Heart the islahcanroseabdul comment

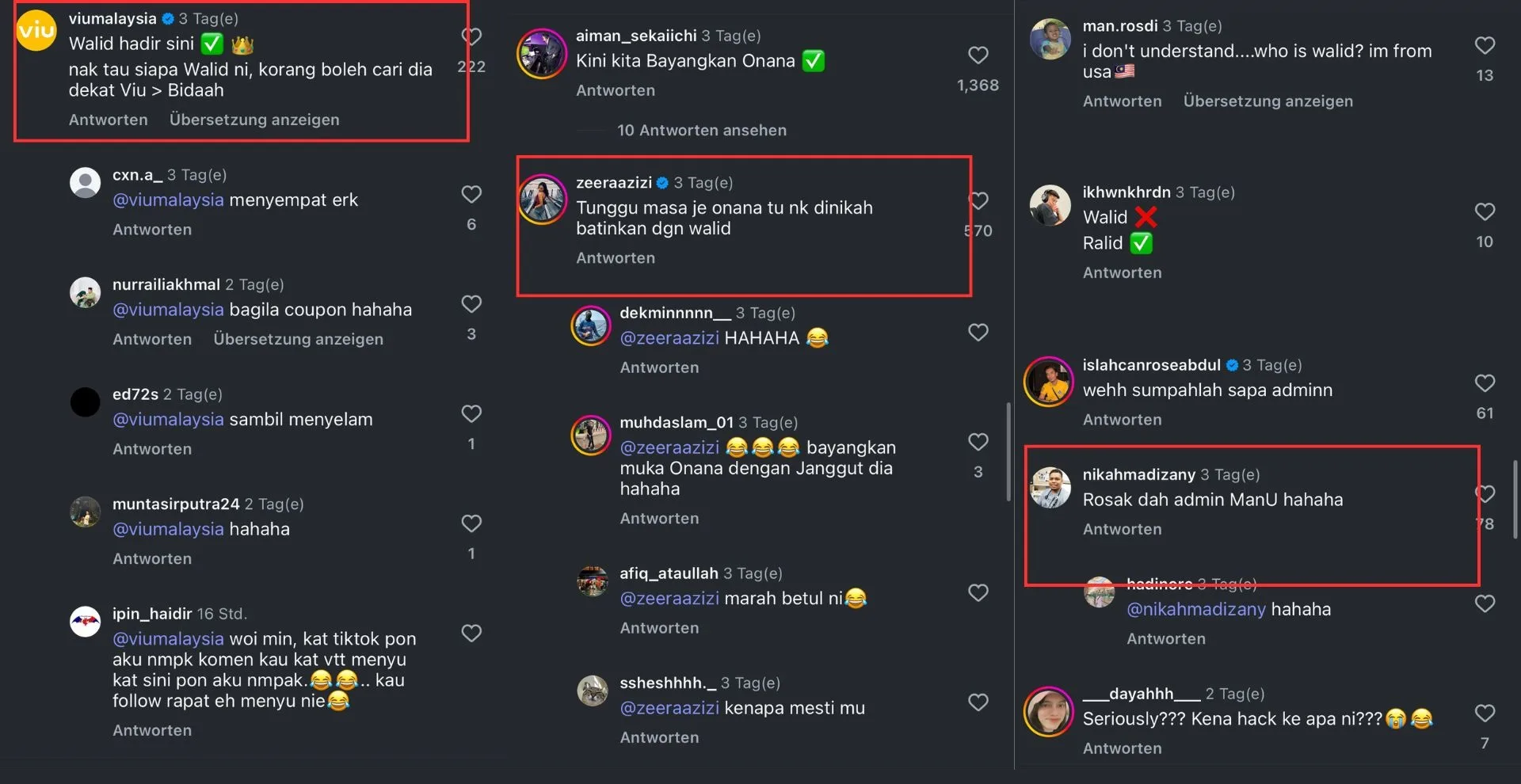(x=1485, y=384)
